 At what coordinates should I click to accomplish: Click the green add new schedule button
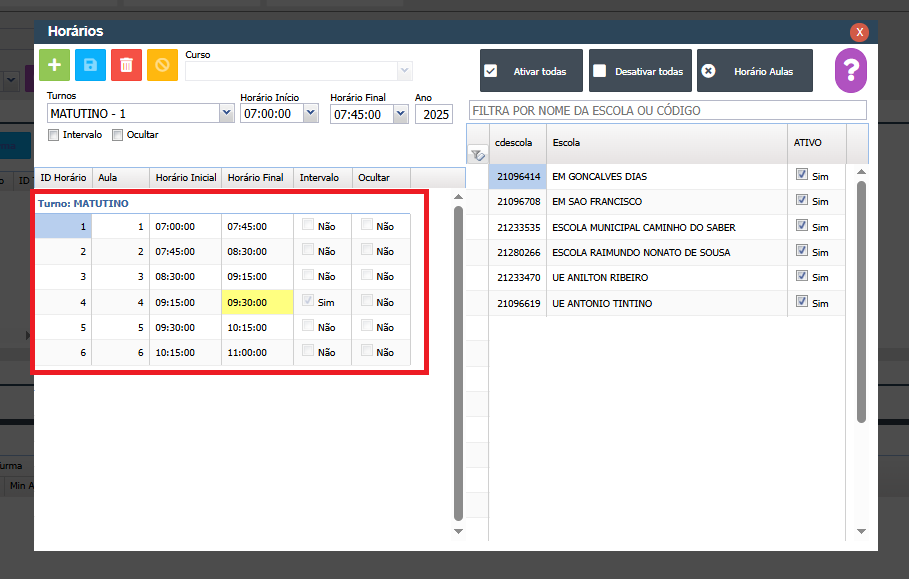pyautogui.click(x=54, y=65)
